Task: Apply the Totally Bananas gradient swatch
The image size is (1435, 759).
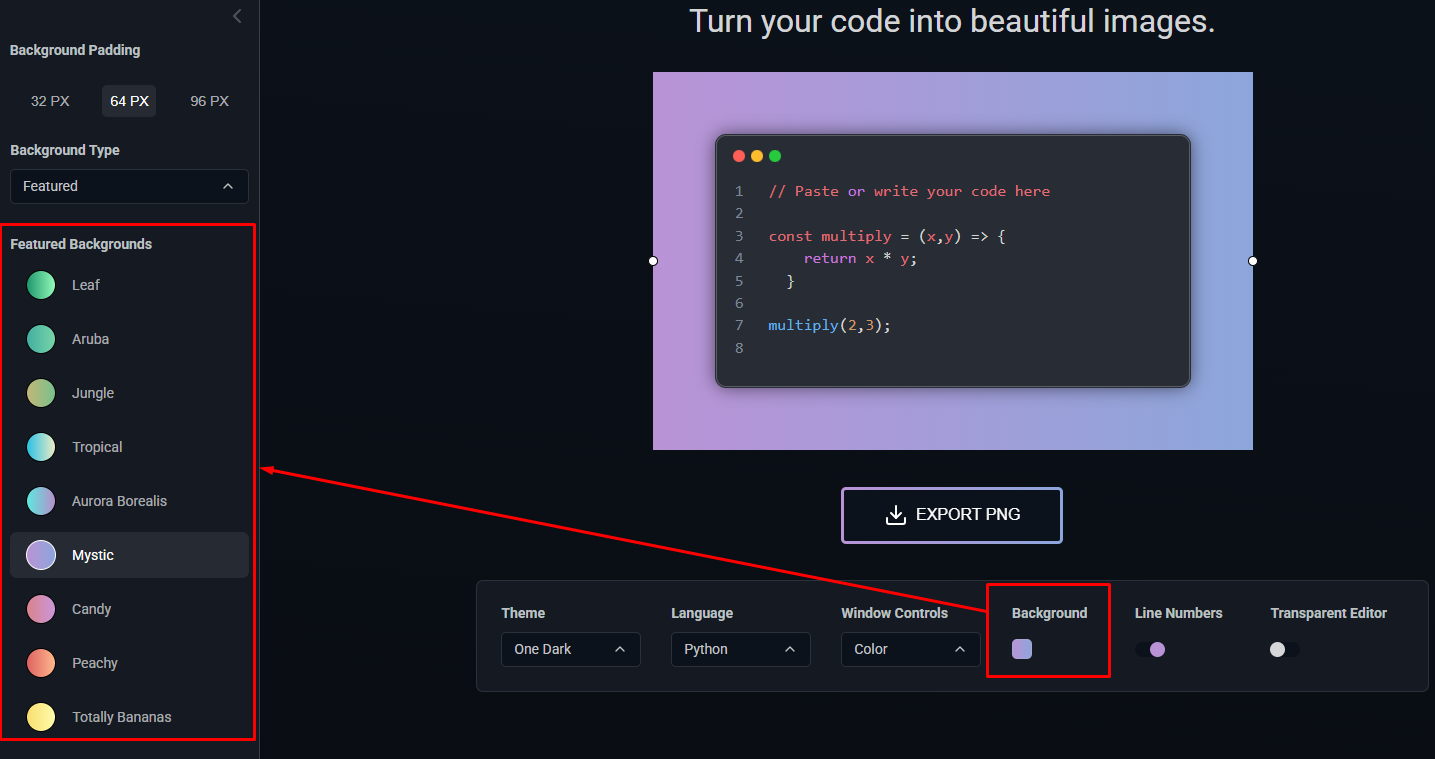Action: [x=41, y=717]
